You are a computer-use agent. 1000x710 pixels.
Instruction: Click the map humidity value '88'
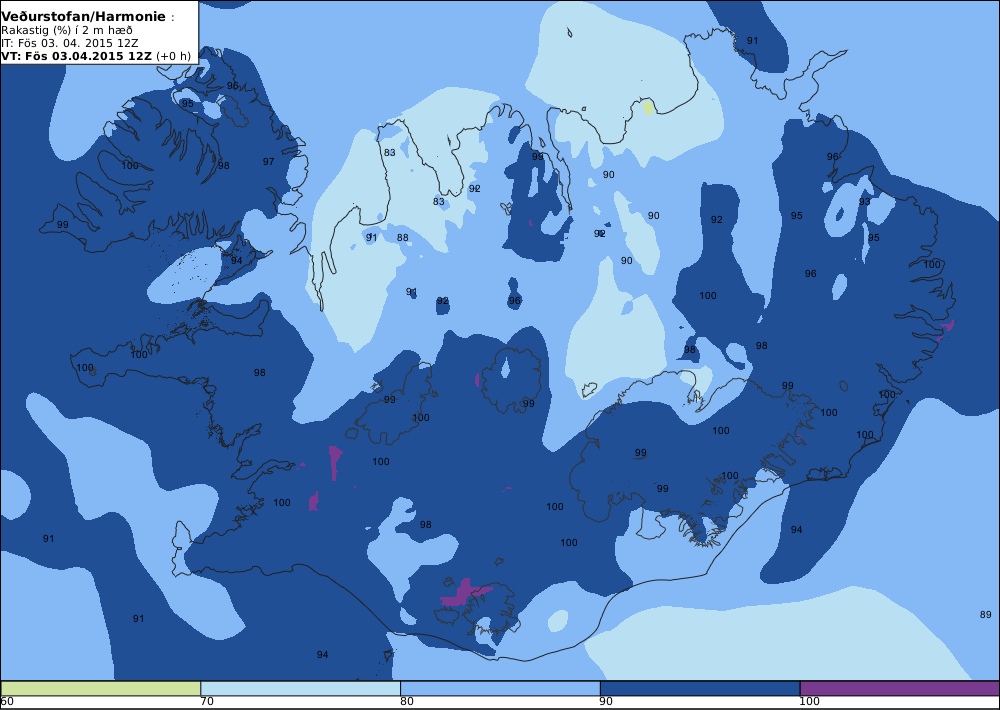point(402,238)
